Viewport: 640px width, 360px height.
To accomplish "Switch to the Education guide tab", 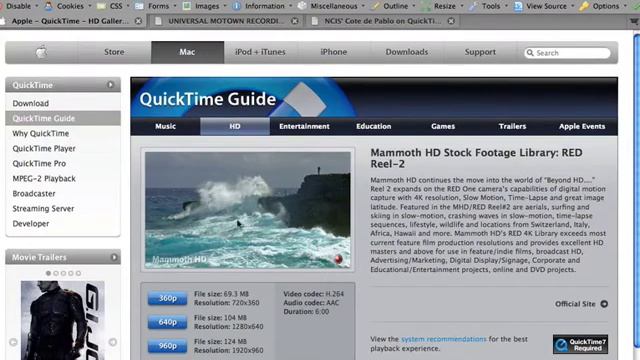I will point(373,127).
